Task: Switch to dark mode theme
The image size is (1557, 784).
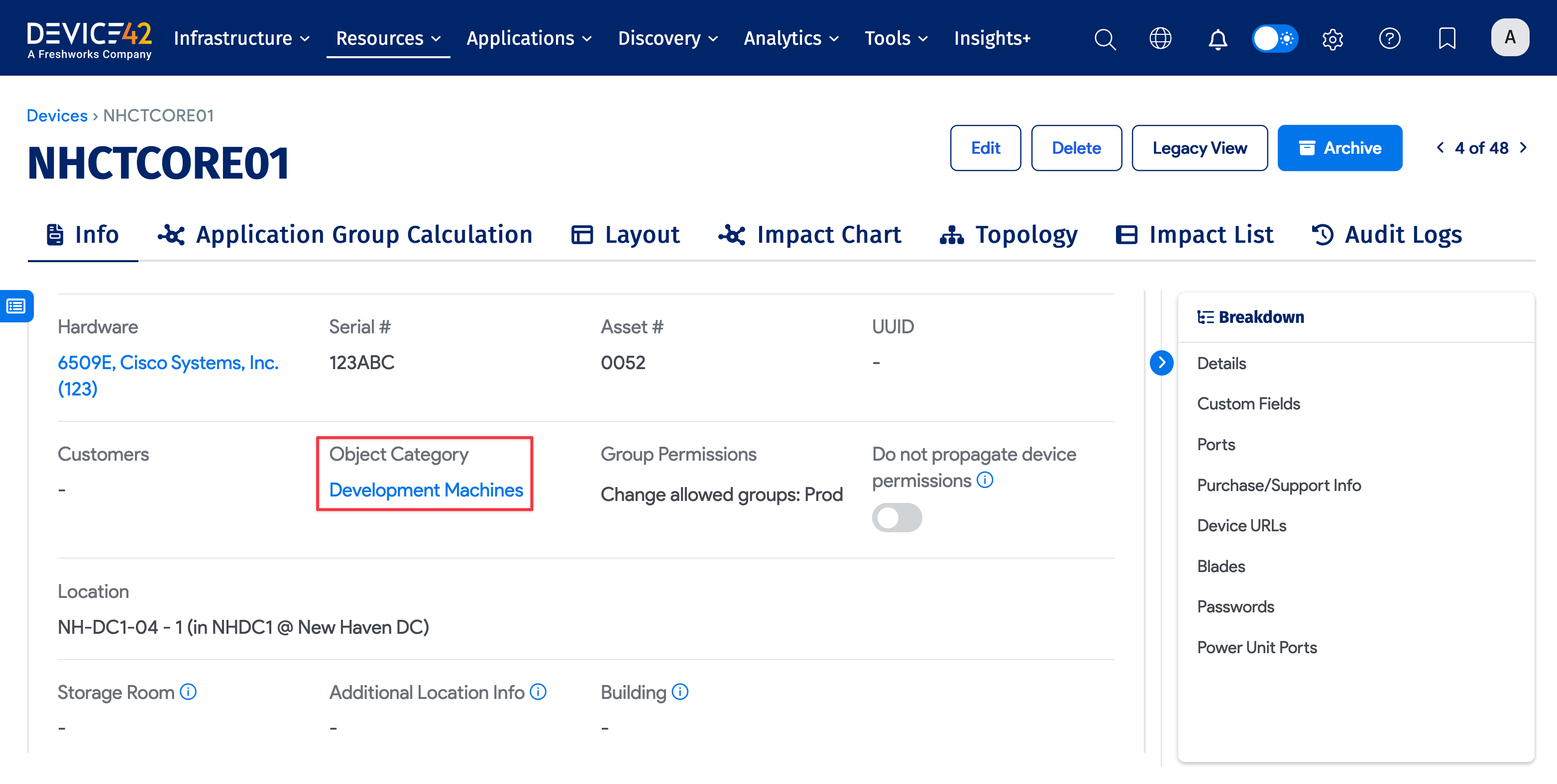Action: click(1275, 38)
